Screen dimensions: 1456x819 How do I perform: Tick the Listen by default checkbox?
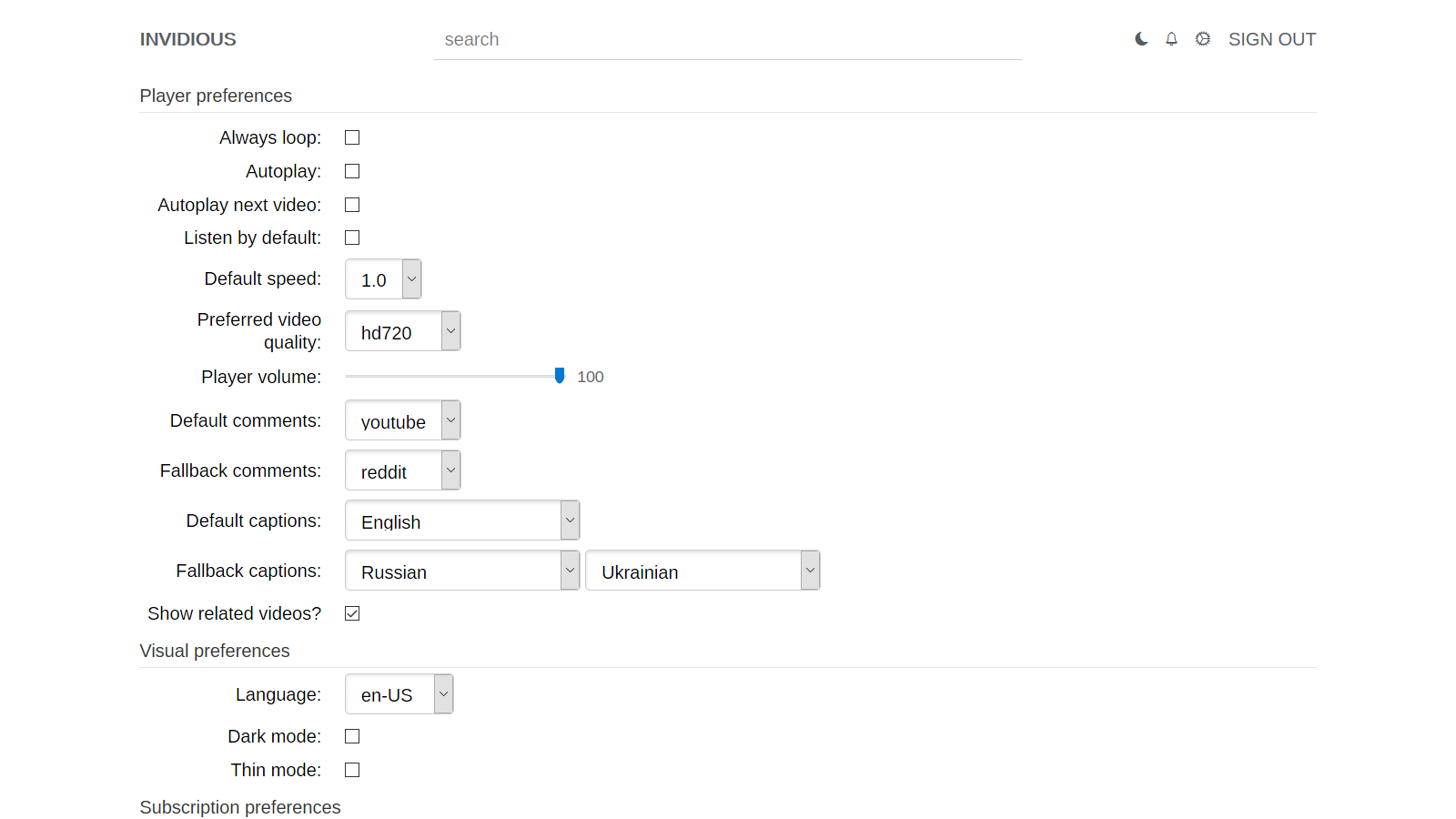[352, 238]
